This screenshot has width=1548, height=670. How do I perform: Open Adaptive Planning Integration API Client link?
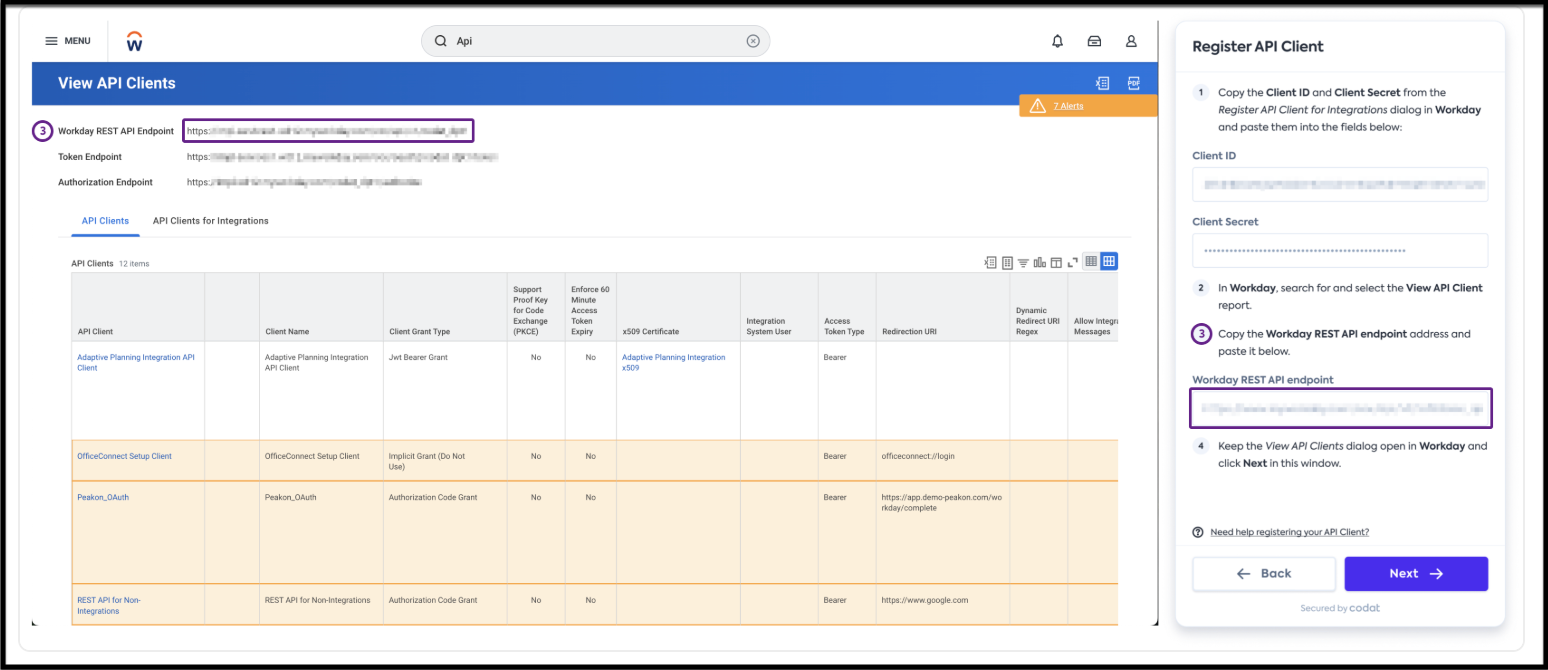pos(136,362)
